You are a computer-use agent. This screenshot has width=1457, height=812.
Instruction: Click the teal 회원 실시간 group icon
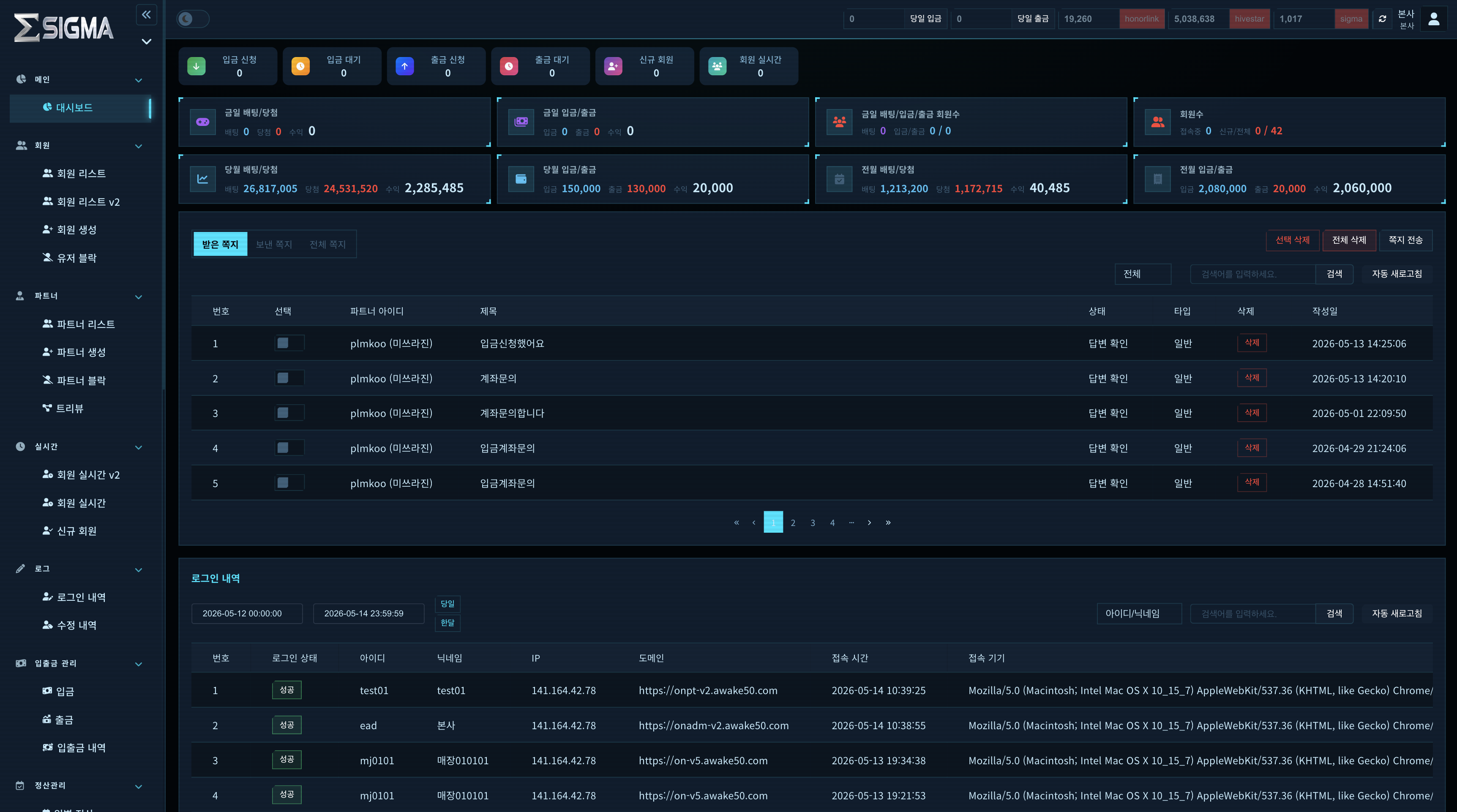click(717, 66)
